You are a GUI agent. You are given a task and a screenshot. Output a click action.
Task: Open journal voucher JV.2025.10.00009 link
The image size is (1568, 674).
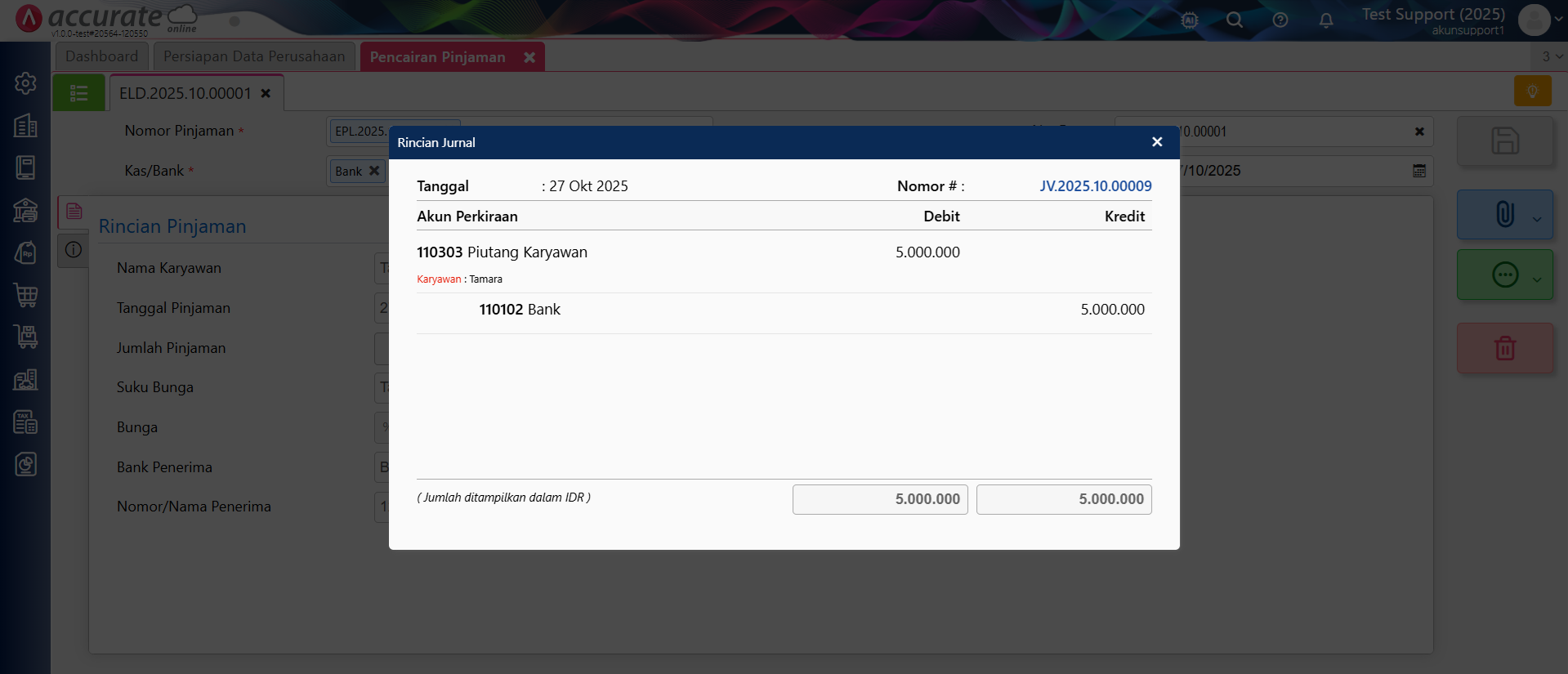click(1095, 186)
